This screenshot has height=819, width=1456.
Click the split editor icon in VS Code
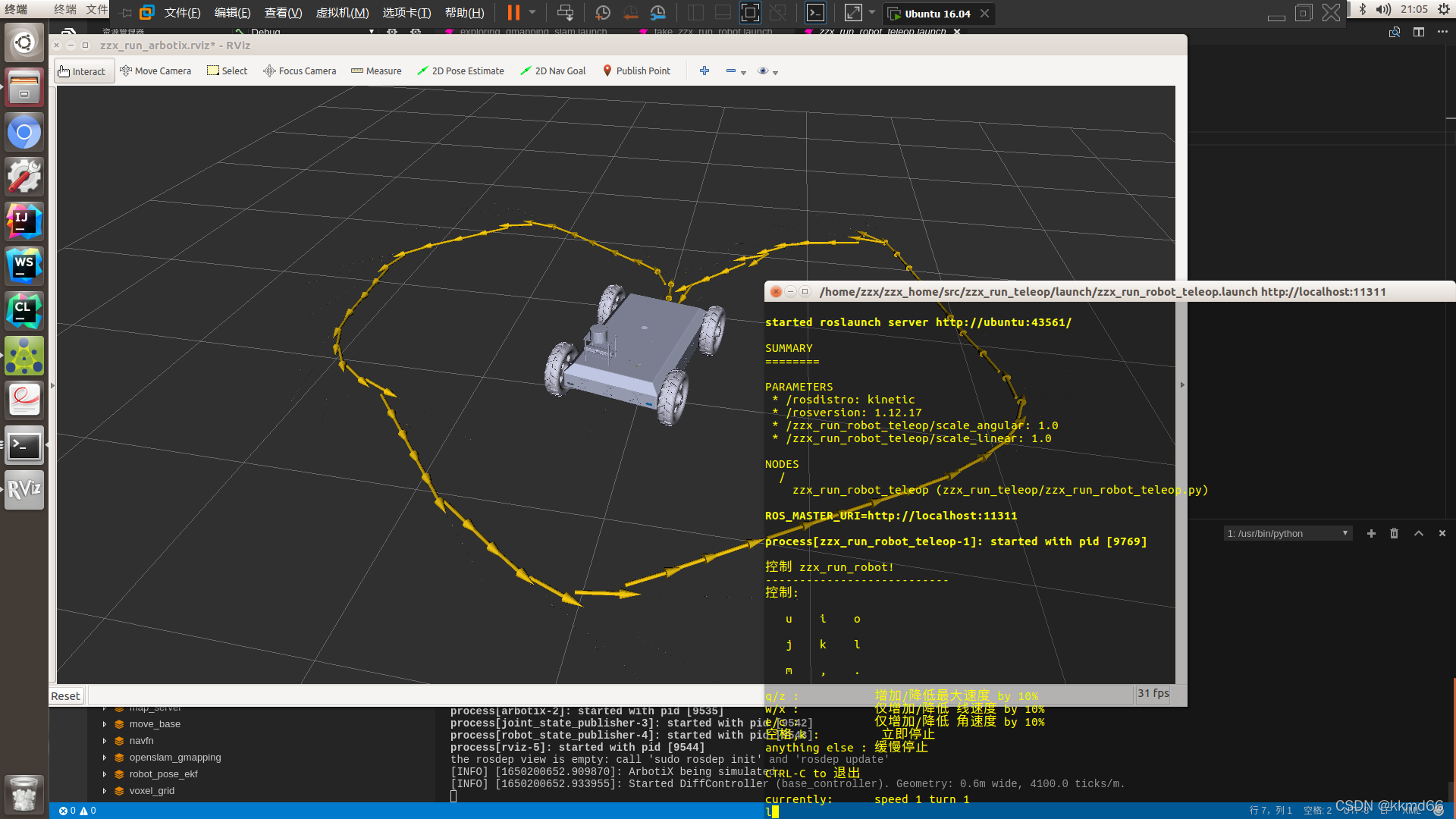coord(1419,32)
